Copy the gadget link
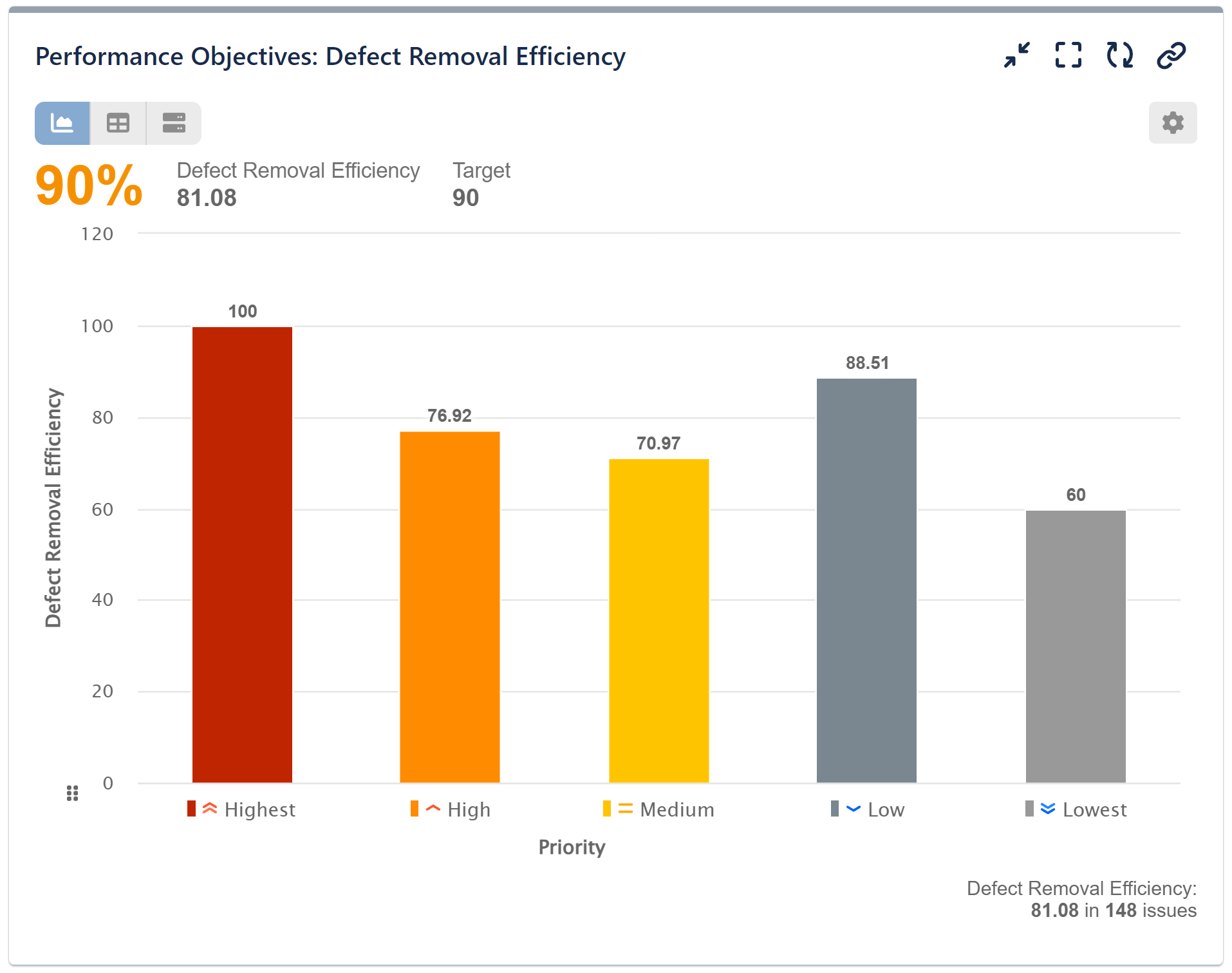 tap(1170, 55)
